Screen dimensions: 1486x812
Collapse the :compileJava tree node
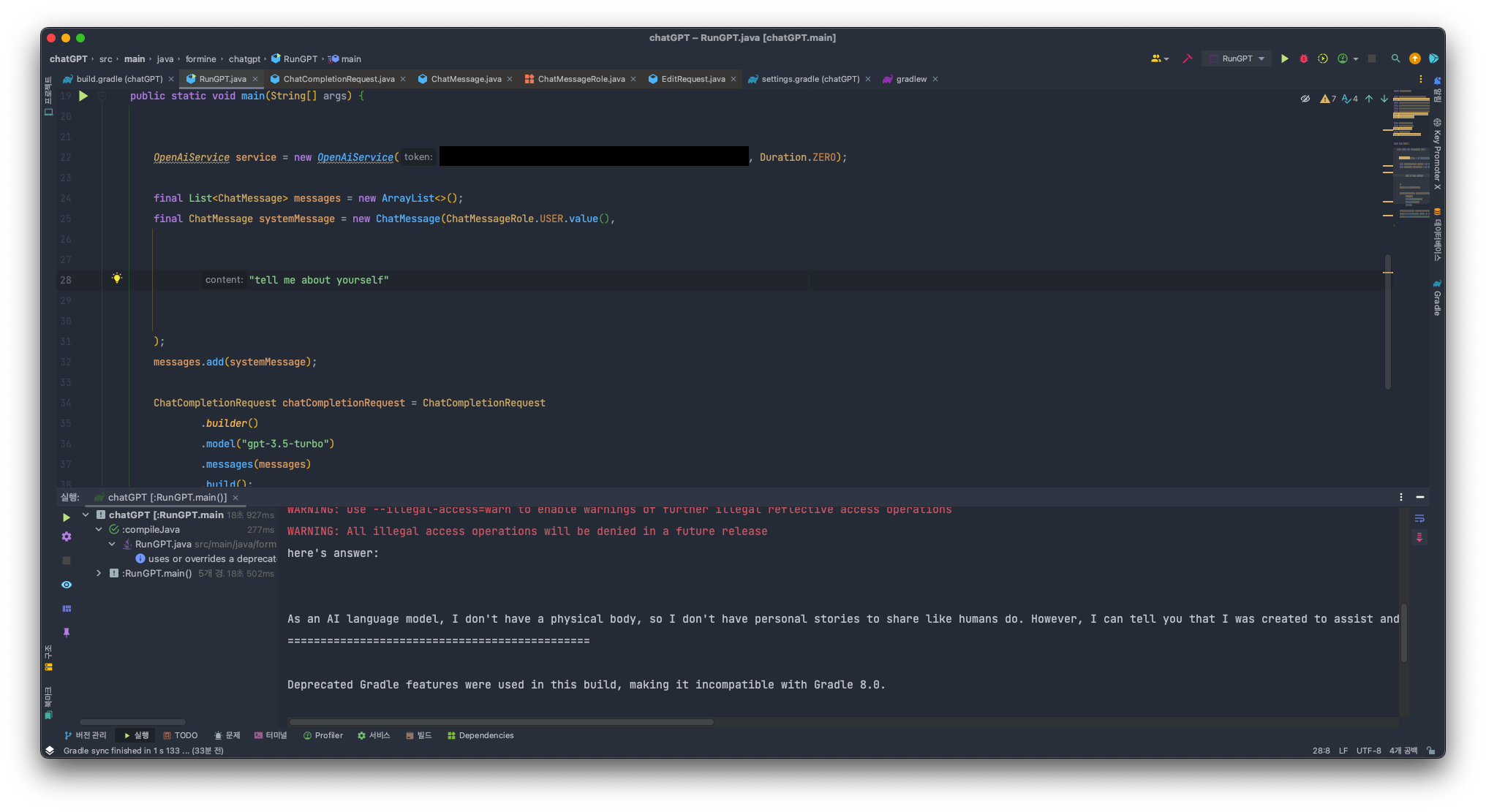[99, 529]
